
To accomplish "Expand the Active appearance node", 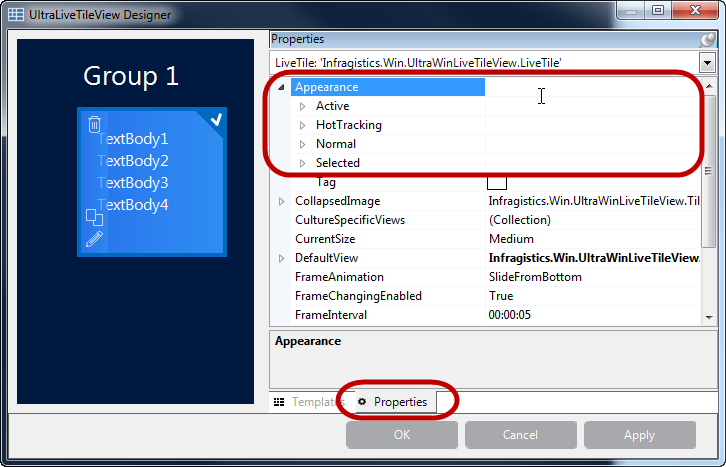I will 303,106.
